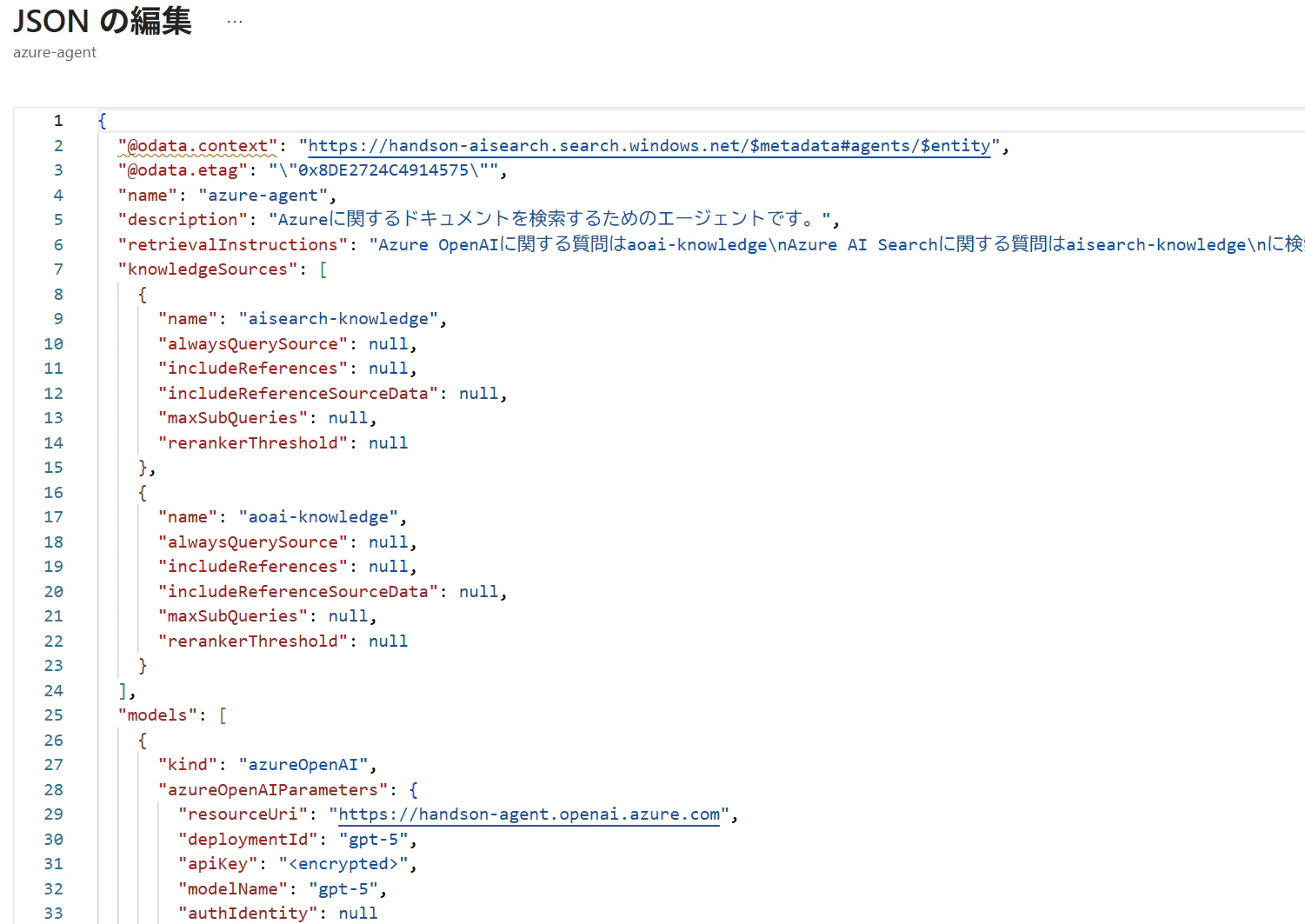This screenshot has width=1305, height=924.
Task: Click the "resourceUri" key
Action: [x=243, y=814]
